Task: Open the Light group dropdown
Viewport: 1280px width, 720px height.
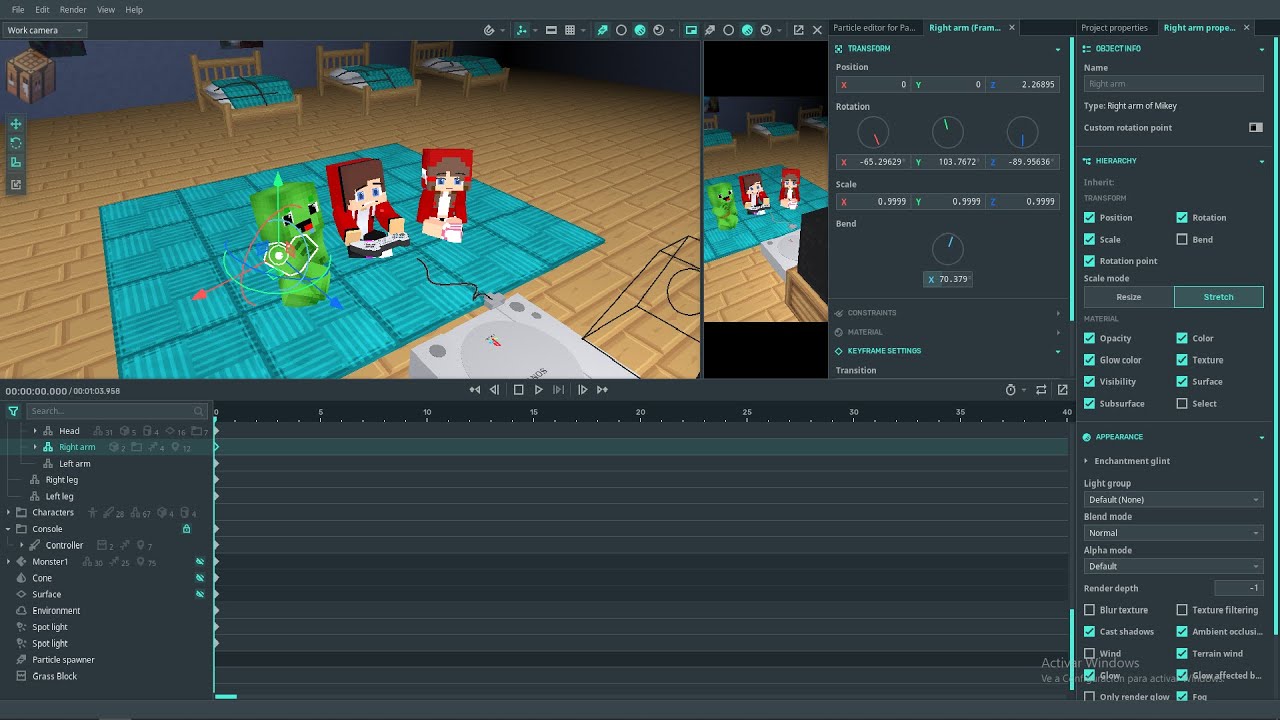Action: [x=1173, y=499]
